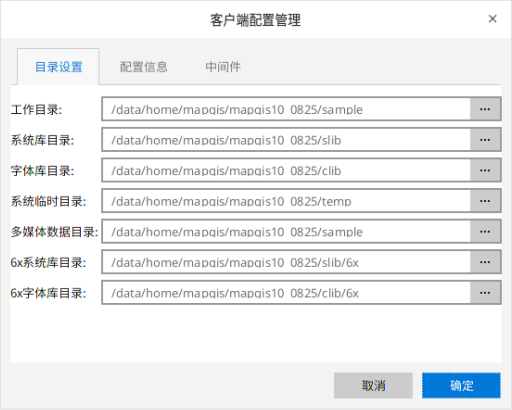Select the 目录设置 tab
512x410 pixels.
58,67
